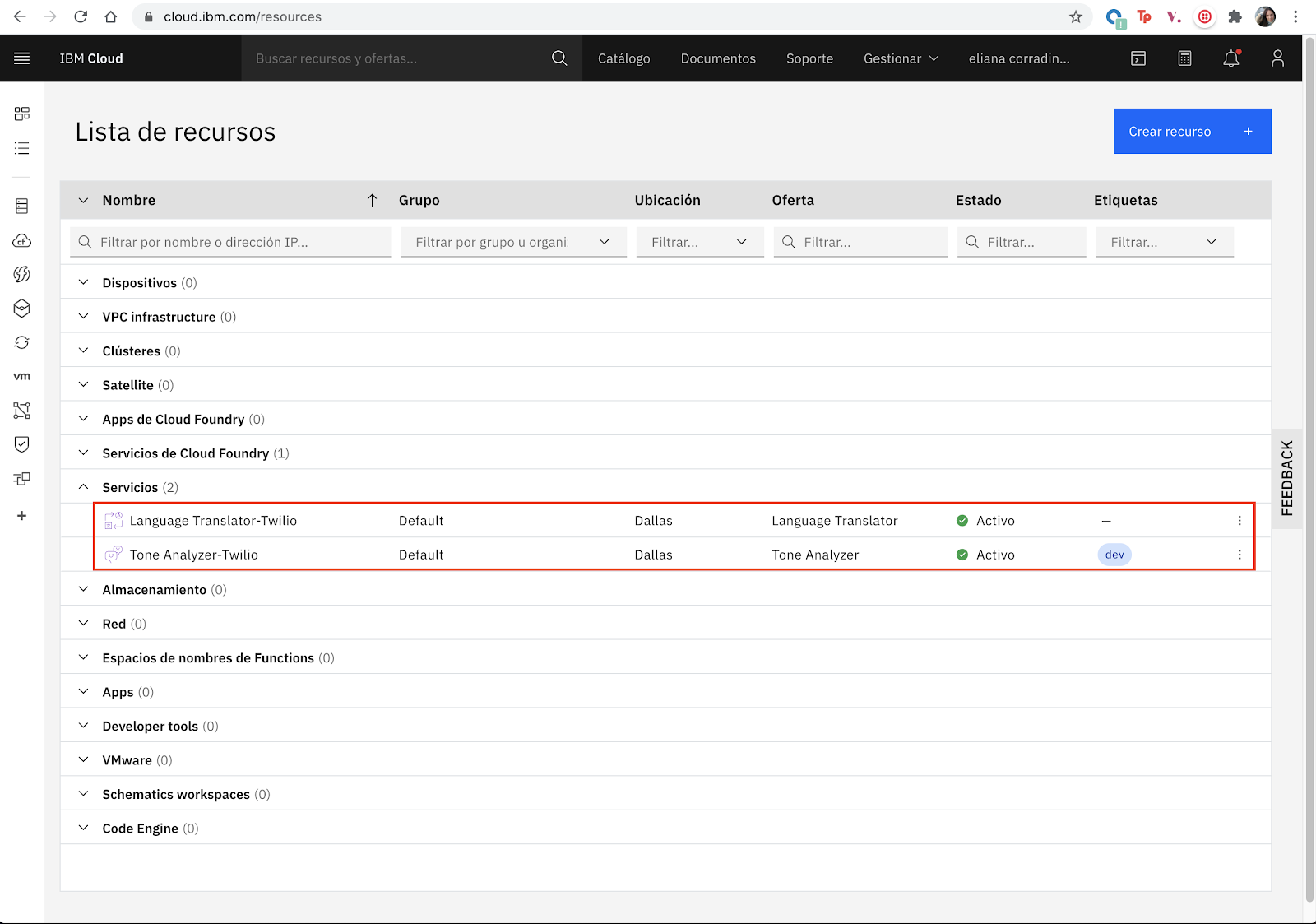Expand Servicios de Cloud Foundry group
The height and width of the screenshot is (924, 1316).
tap(83, 453)
